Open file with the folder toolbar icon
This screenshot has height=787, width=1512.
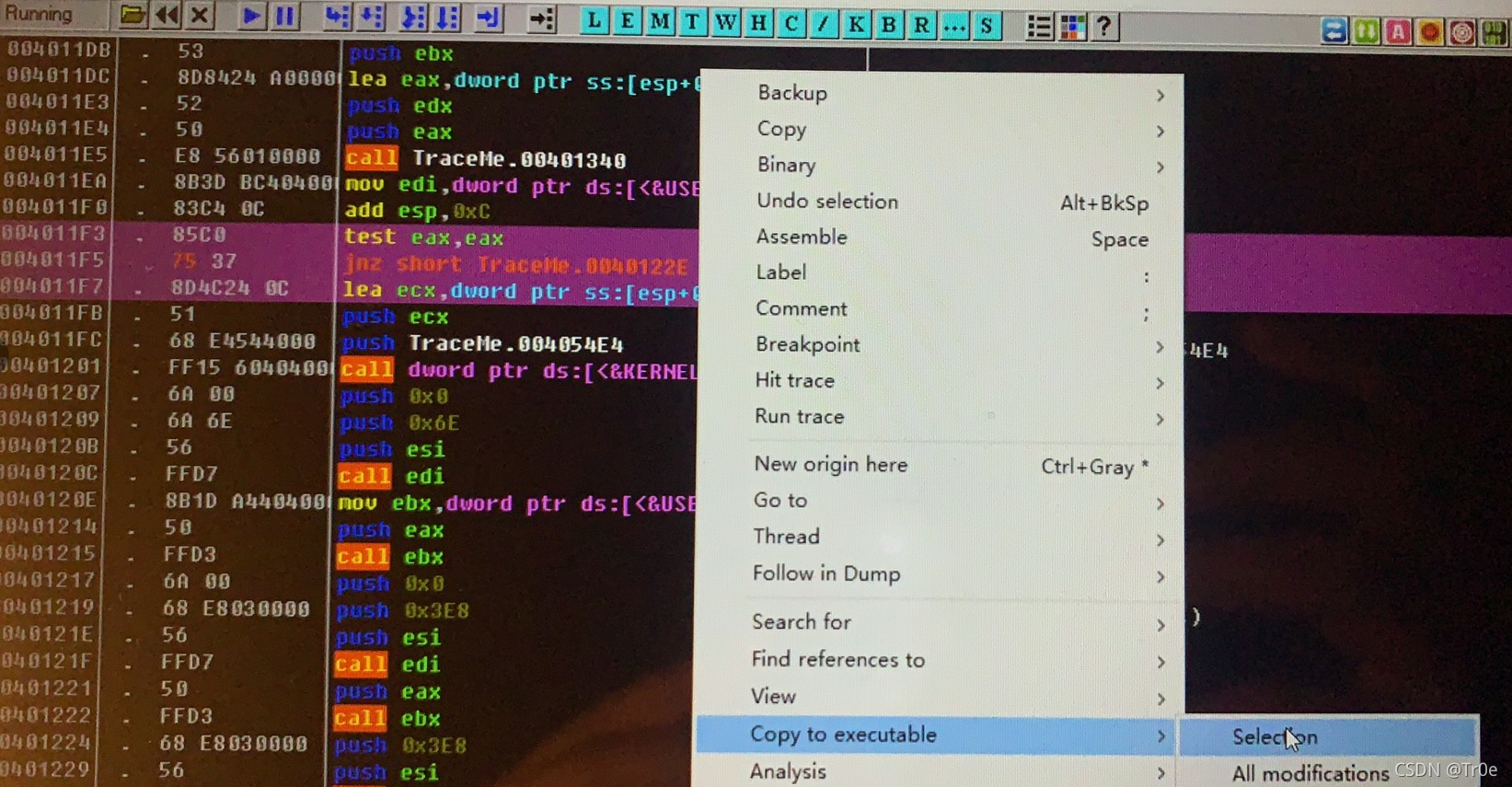point(133,16)
